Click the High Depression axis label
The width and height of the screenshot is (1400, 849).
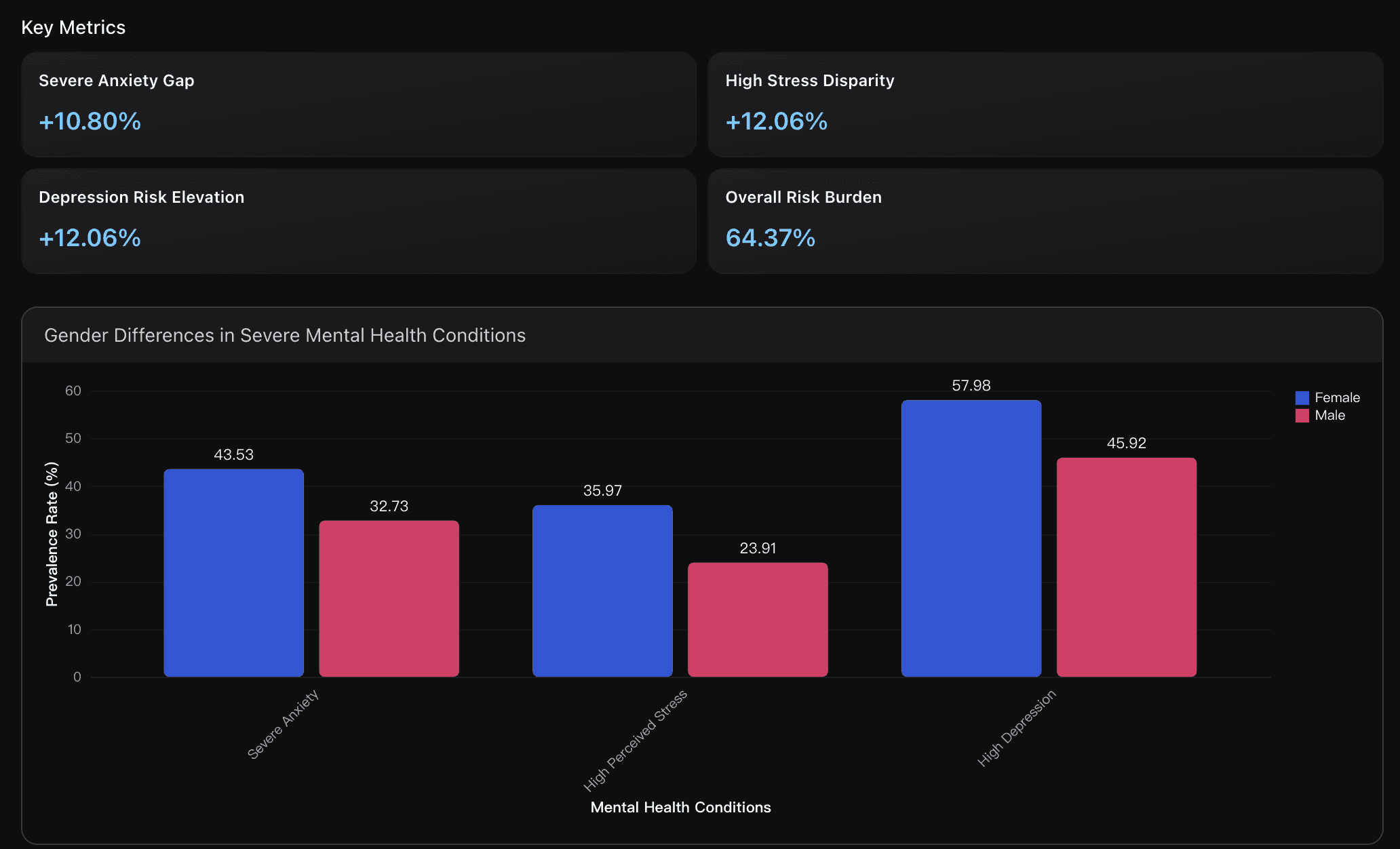pos(1016,728)
